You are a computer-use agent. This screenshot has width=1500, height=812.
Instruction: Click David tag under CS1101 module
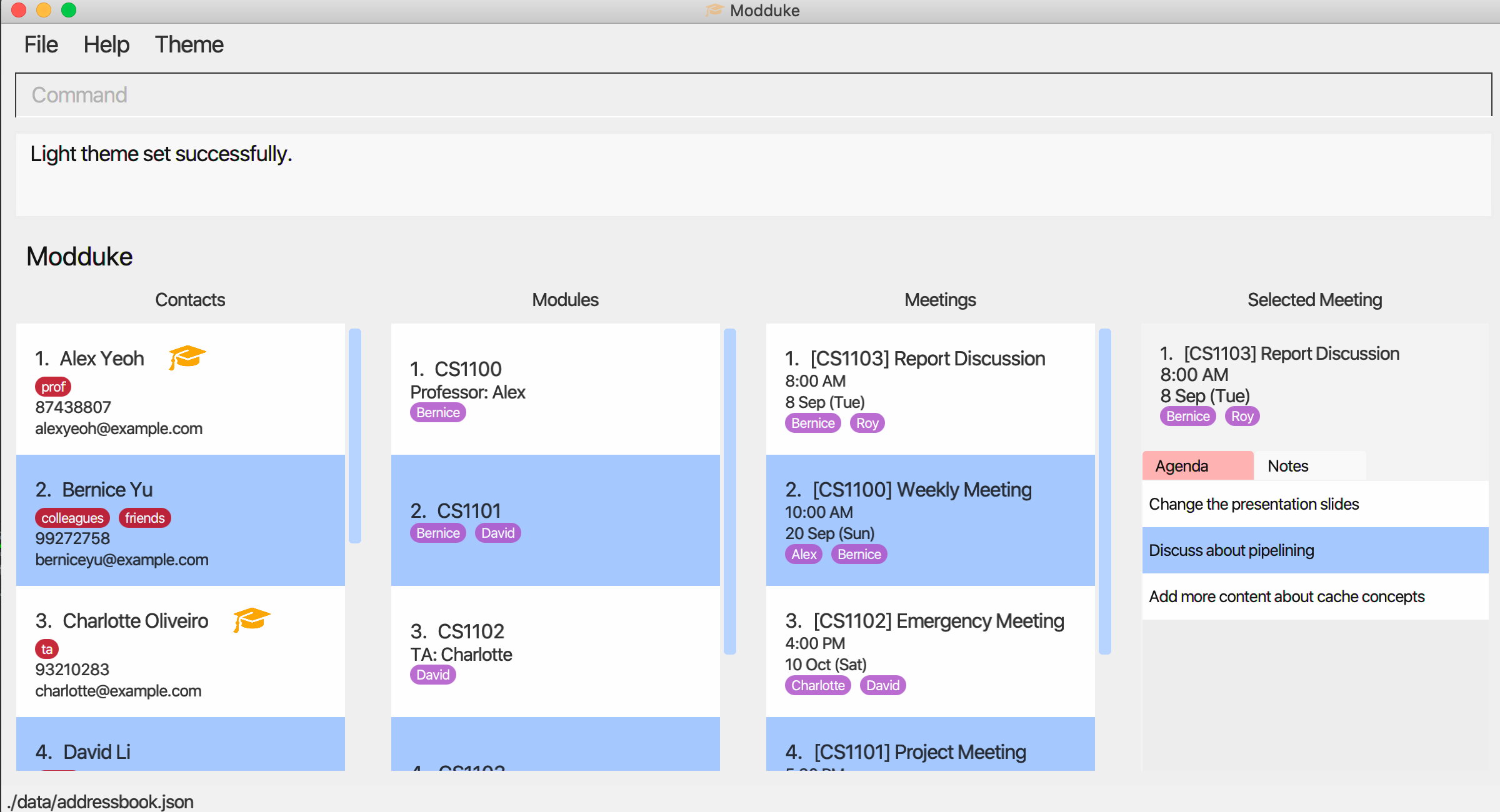click(x=498, y=533)
